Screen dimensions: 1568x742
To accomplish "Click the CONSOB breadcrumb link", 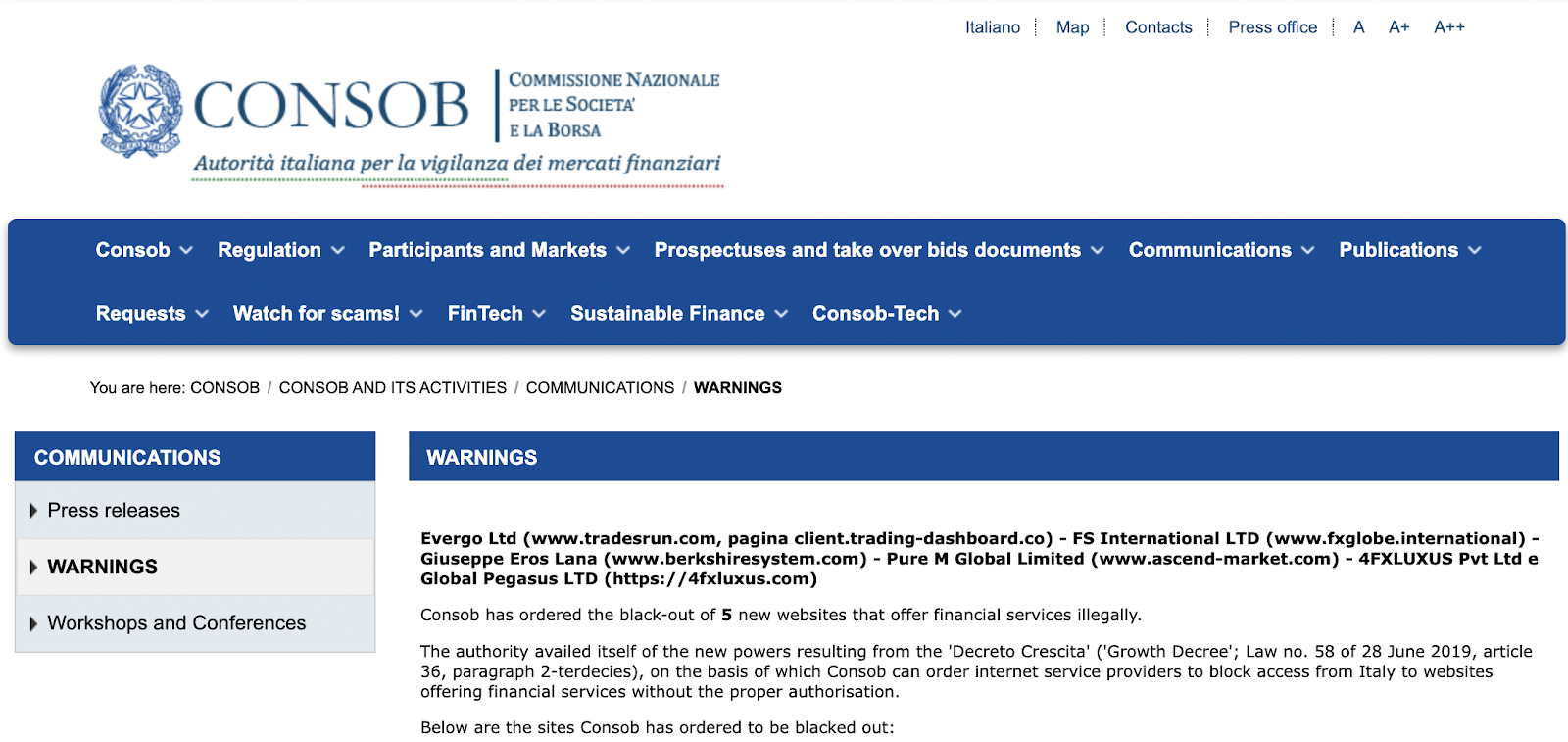I will pos(225,388).
